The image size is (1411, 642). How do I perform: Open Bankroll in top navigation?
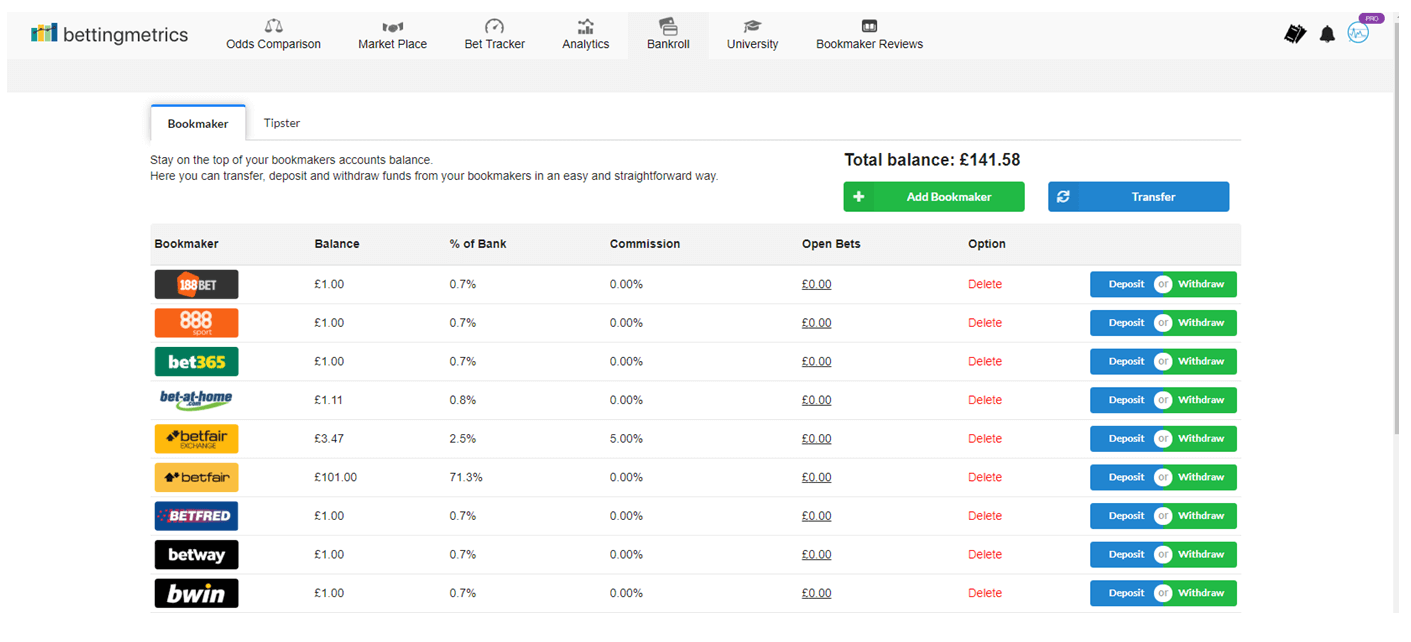coord(668,35)
